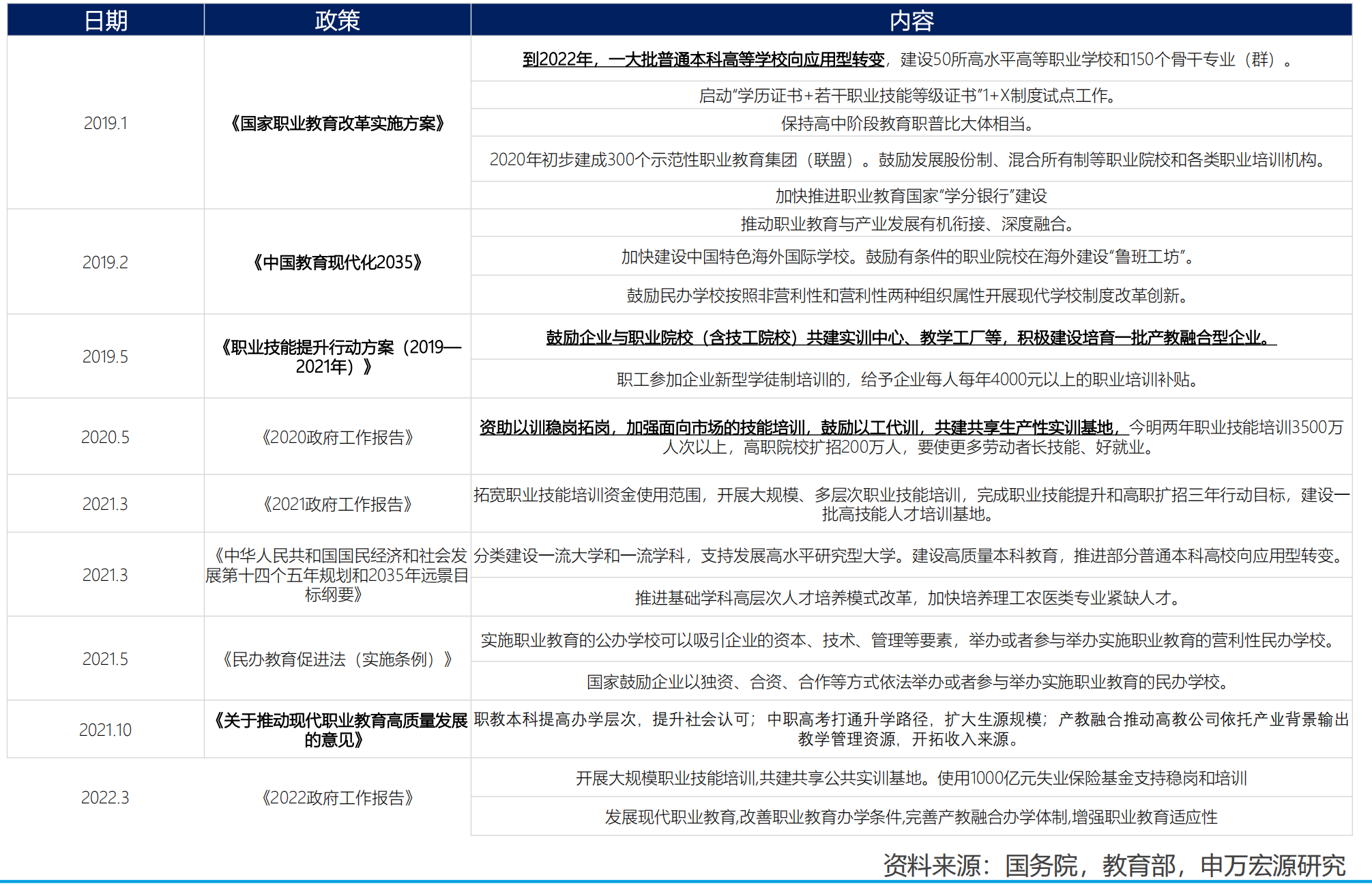Click underlined 资助以训稳岗拓岗 text
This screenshot has width=1372, height=886.
pos(802,428)
